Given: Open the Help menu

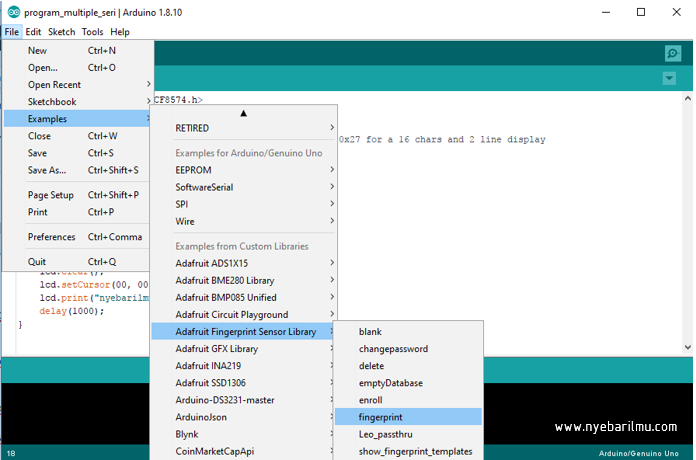Looking at the screenshot, I should (120, 32).
